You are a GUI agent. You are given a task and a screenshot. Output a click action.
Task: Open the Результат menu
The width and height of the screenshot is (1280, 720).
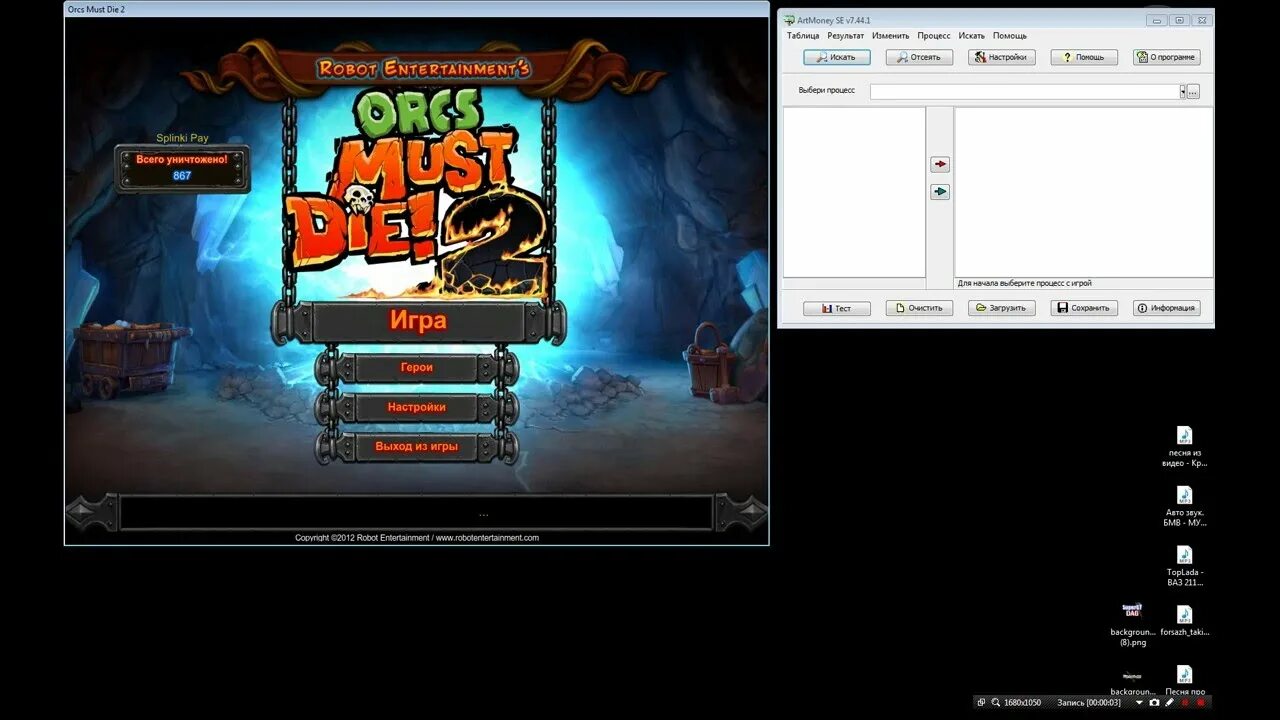click(846, 36)
